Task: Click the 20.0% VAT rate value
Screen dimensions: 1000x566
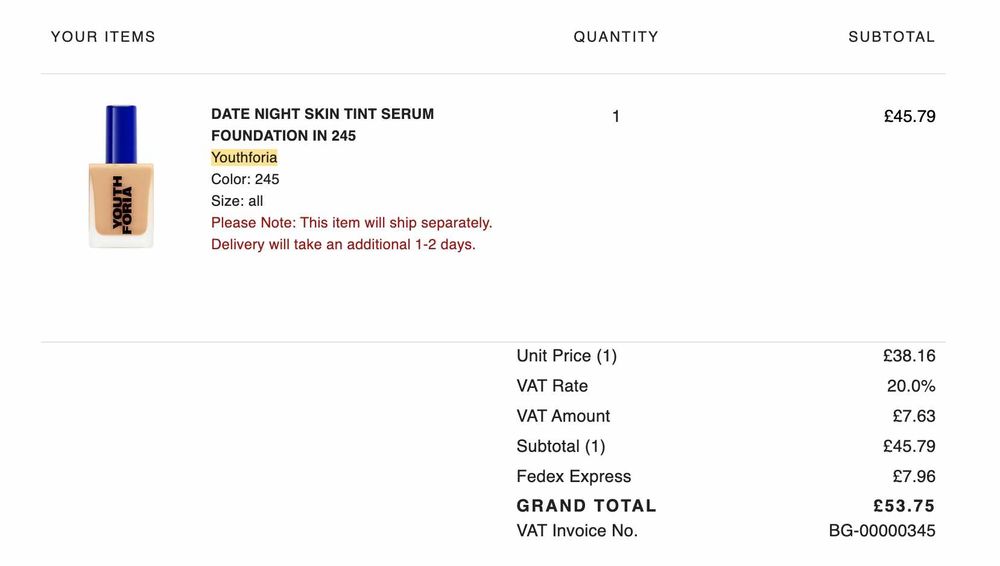Action: tap(911, 386)
